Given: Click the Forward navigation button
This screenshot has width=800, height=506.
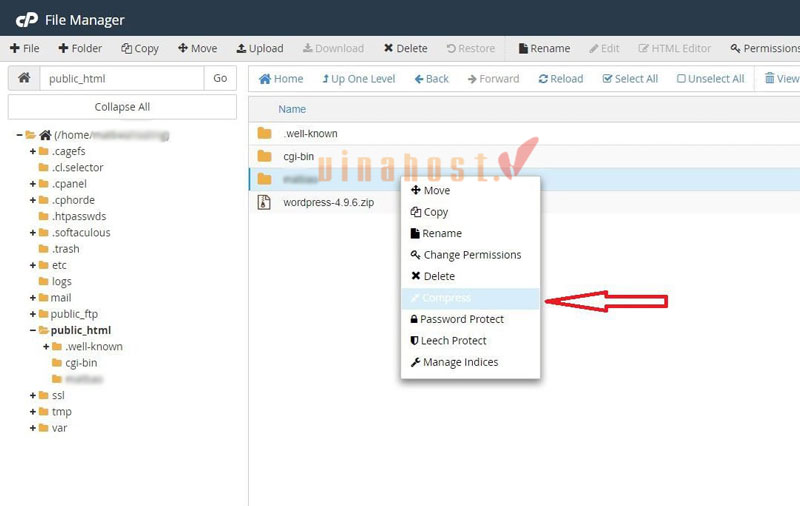Looking at the screenshot, I should [x=493, y=79].
